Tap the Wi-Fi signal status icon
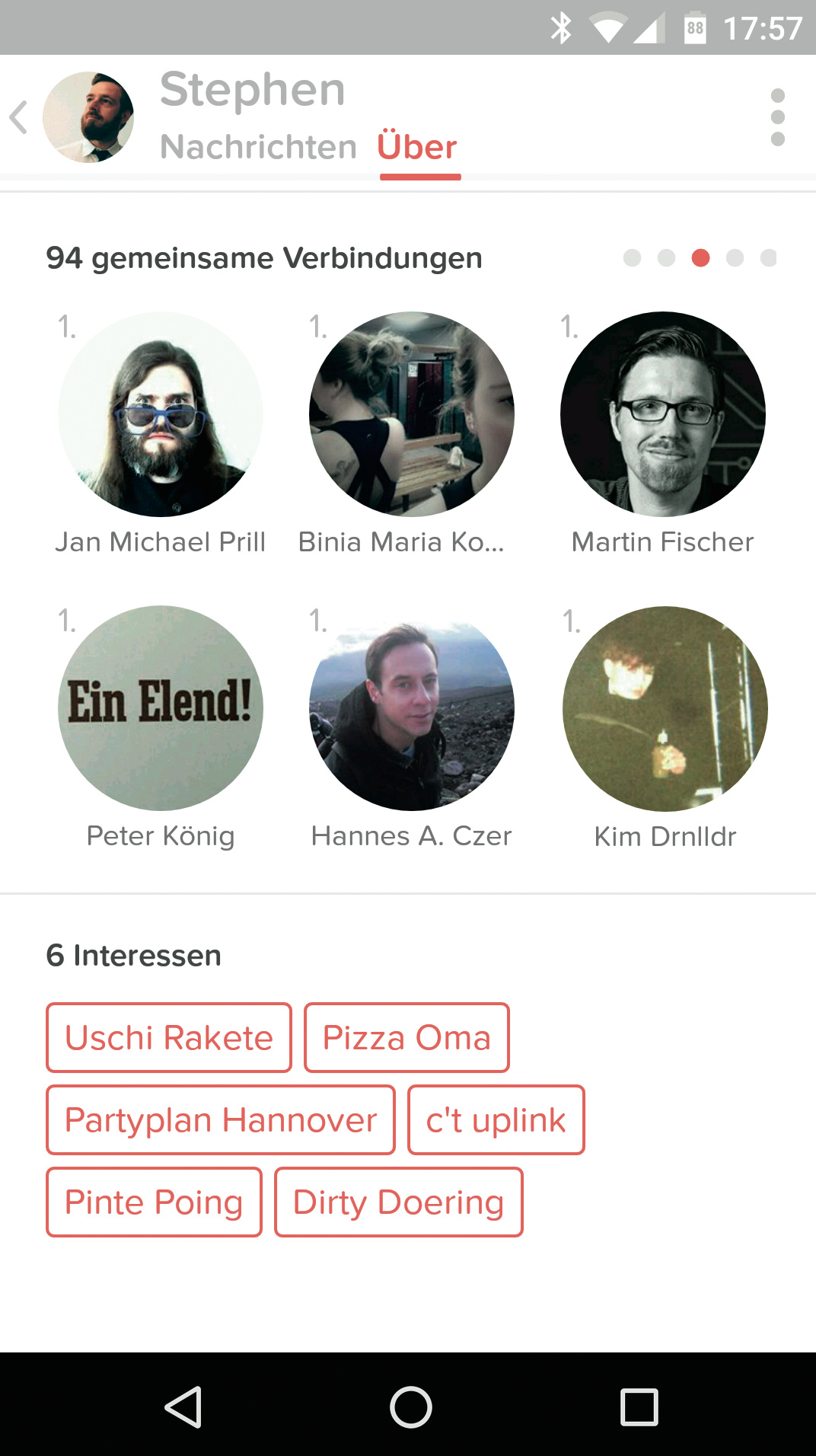 tap(607, 29)
